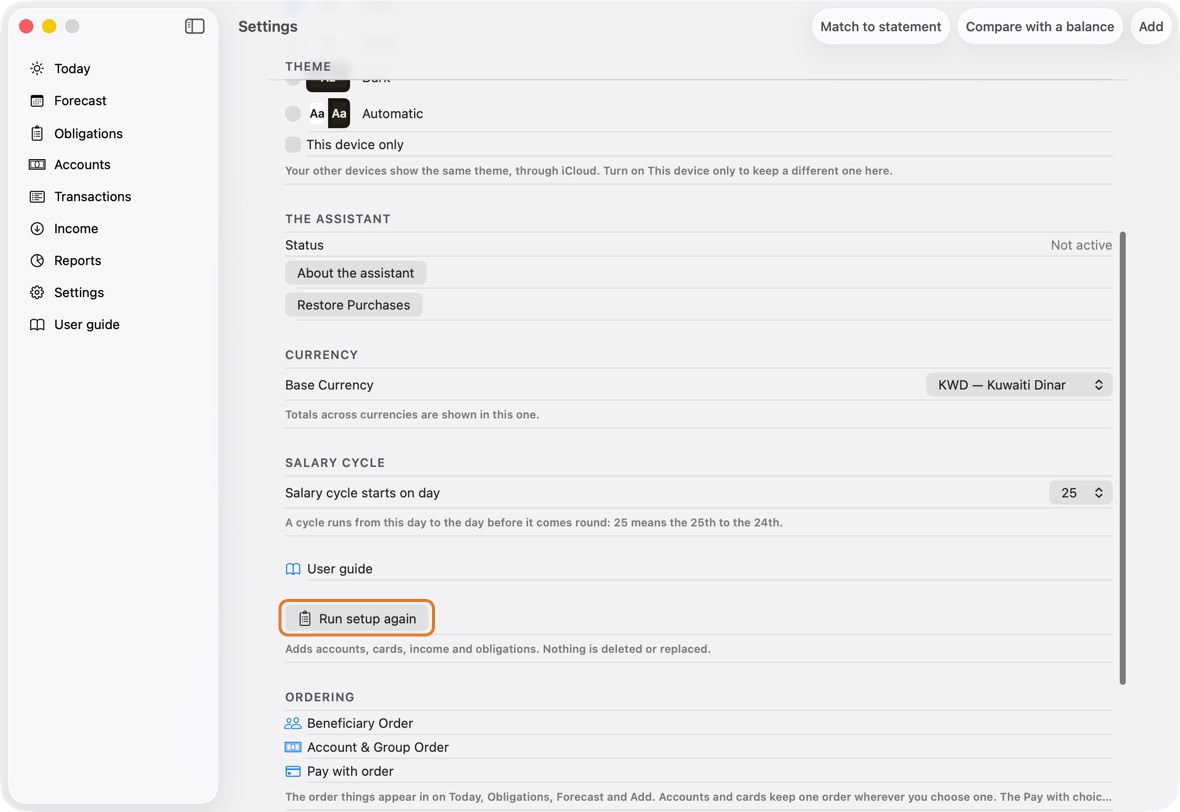Open the Base Currency dropdown

pyautogui.click(x=1019, y=385)
